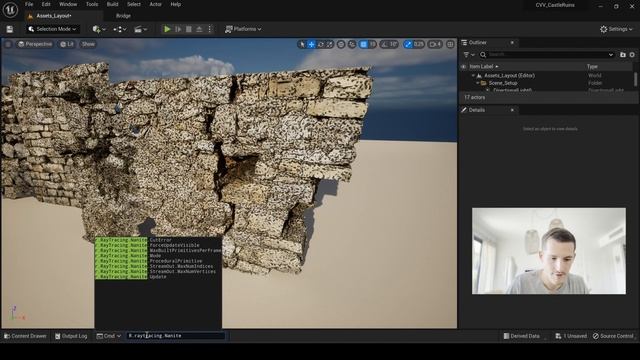Close the Details panel tab
The image size is (640, 360).
[x=512, y=110]
